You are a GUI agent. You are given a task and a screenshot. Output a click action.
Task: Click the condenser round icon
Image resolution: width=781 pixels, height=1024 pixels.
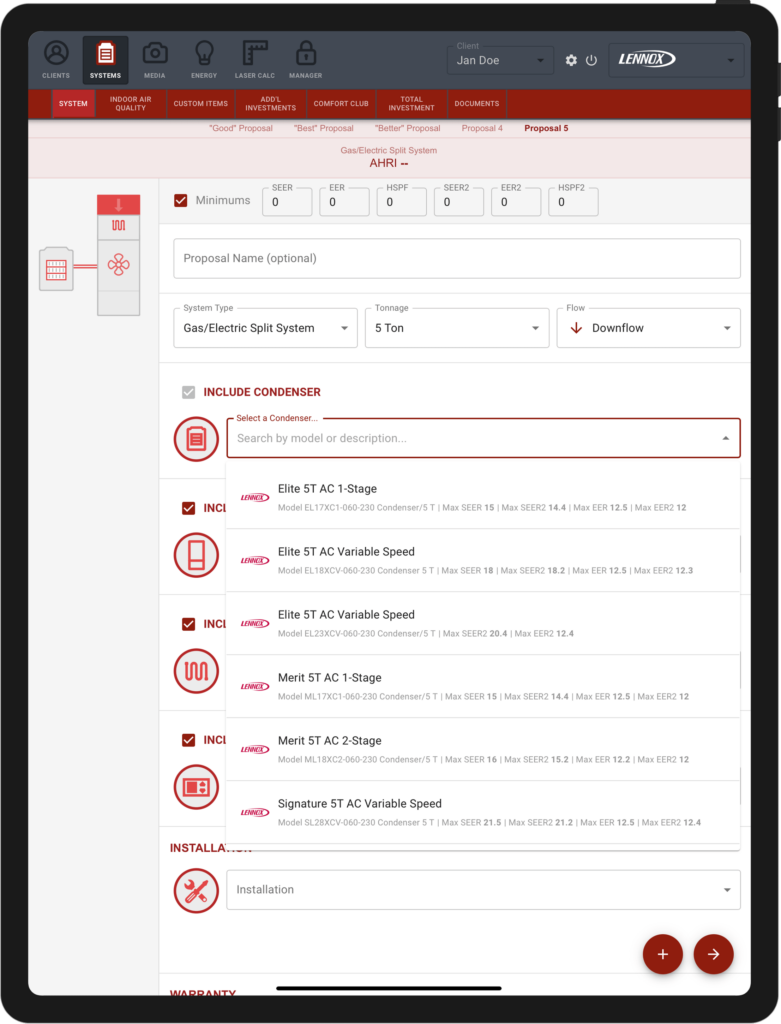196,439
